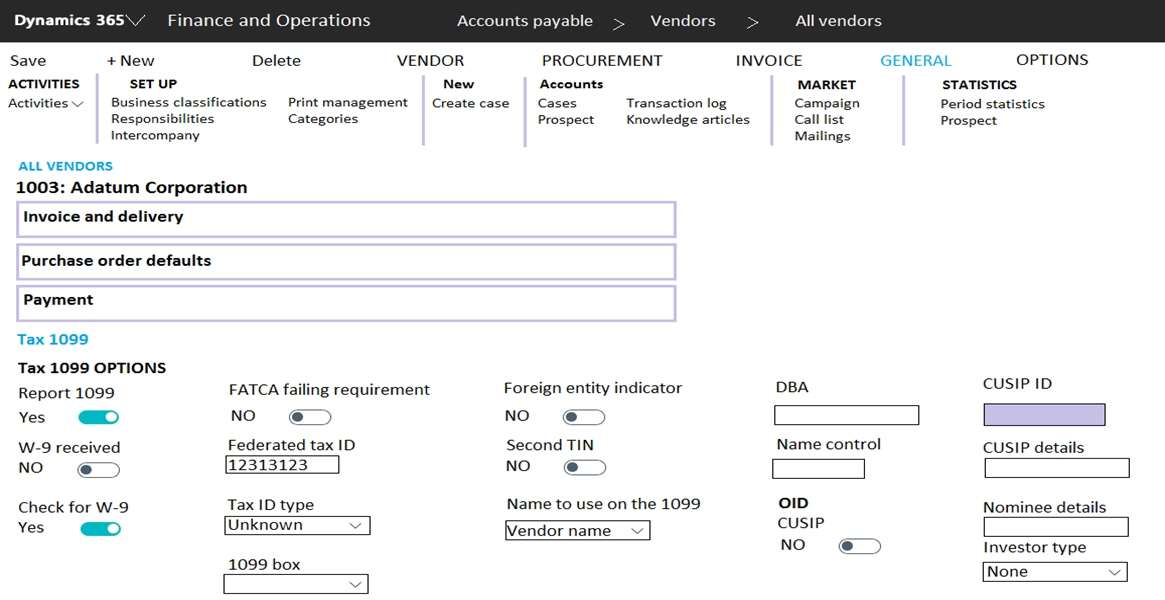This screenshot has width=1165, height=600.
Task: Click Save in the action bar
Action: click(28, 61)
